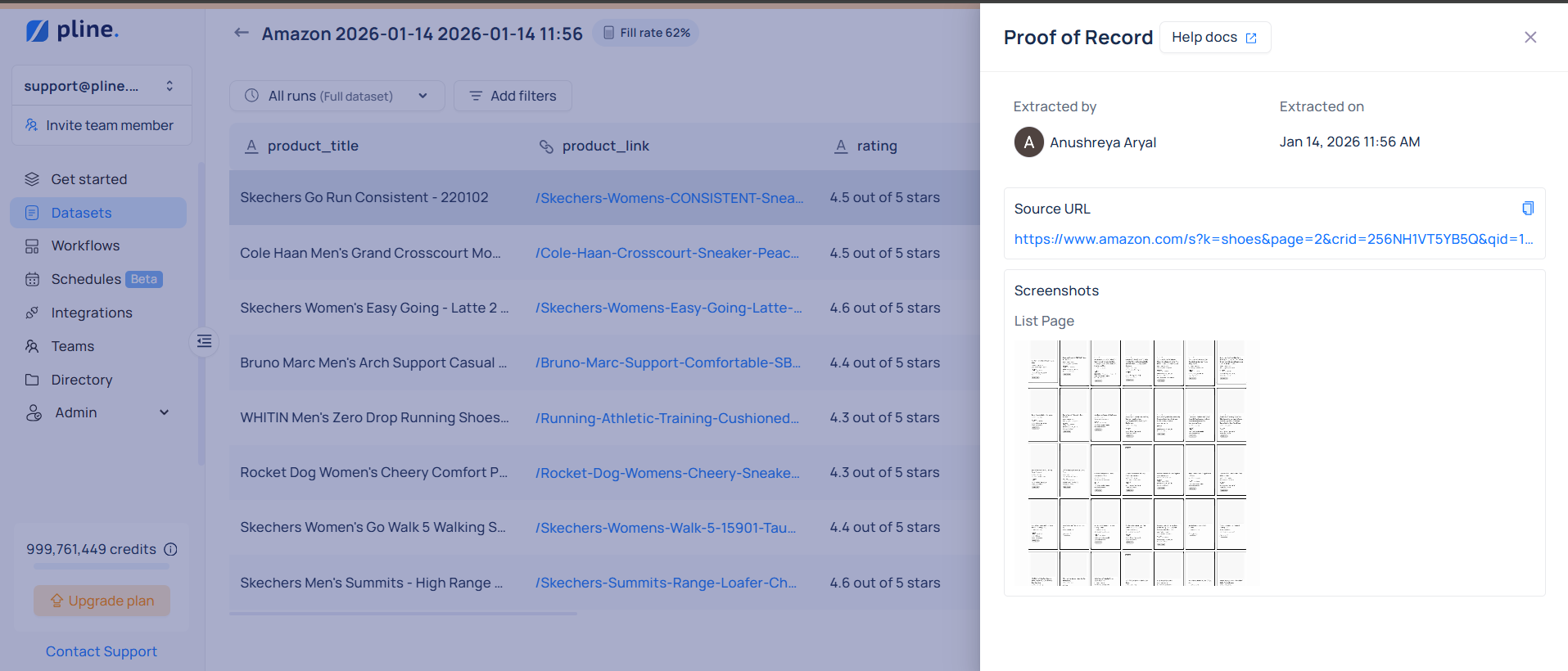Click the Upgrade plan button
The height and width of the screenshot is (671, 1568).
click(102, 601)
